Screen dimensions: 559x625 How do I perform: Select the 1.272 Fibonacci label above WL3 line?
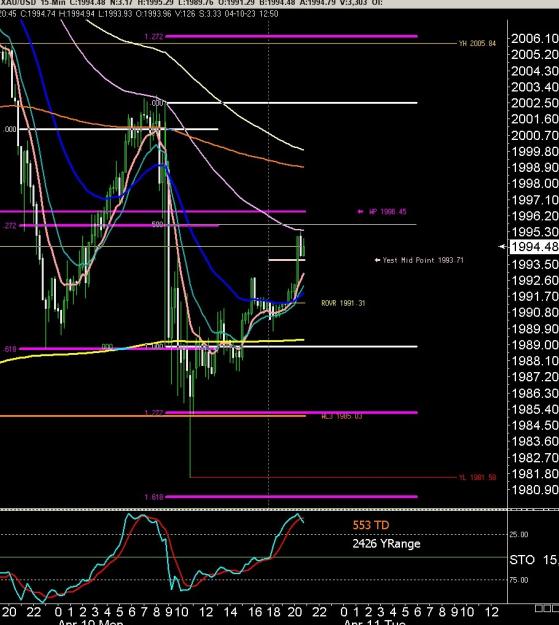click(x=154, y=413)
